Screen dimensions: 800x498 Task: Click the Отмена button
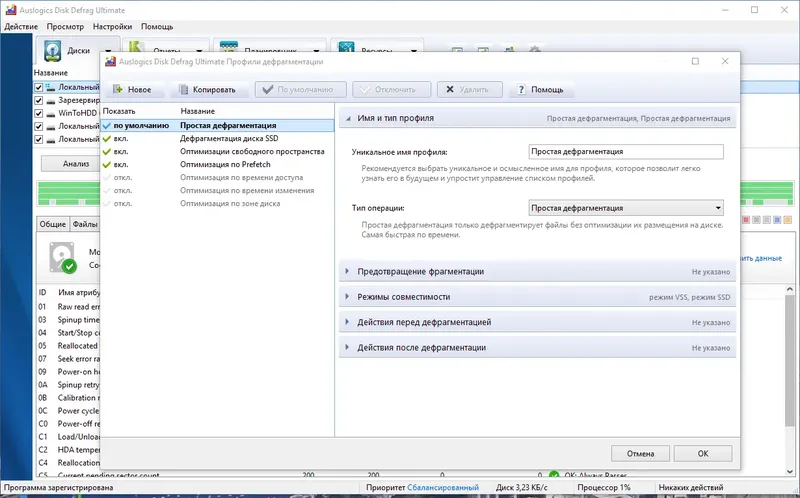640,454
